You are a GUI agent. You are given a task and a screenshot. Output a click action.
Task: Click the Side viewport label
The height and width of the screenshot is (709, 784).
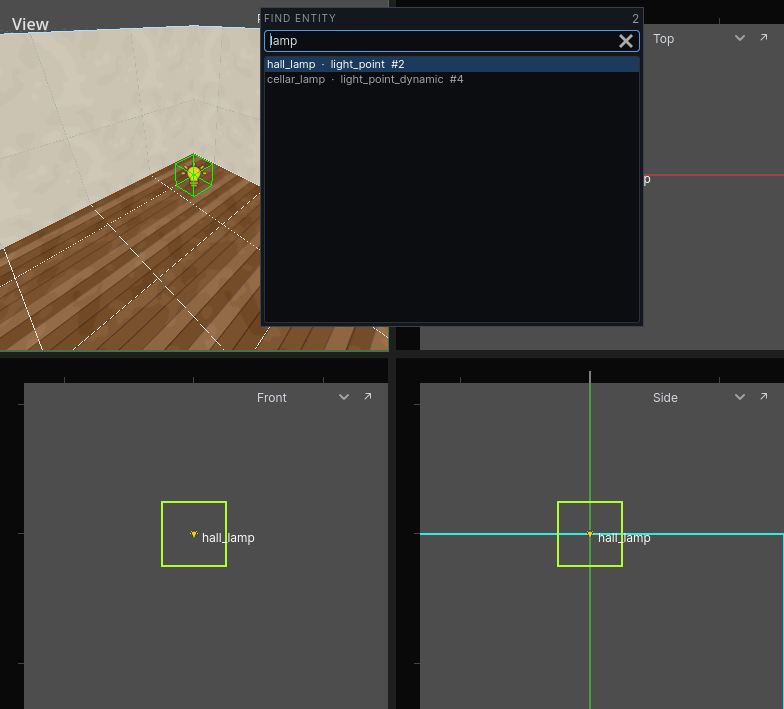(x=665, y=398)
